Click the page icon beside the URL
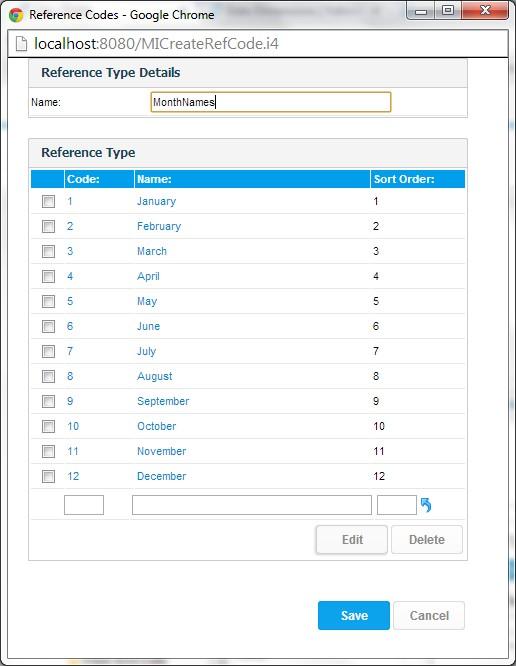This screenshot has height=666, width=516. coord(21,44)
